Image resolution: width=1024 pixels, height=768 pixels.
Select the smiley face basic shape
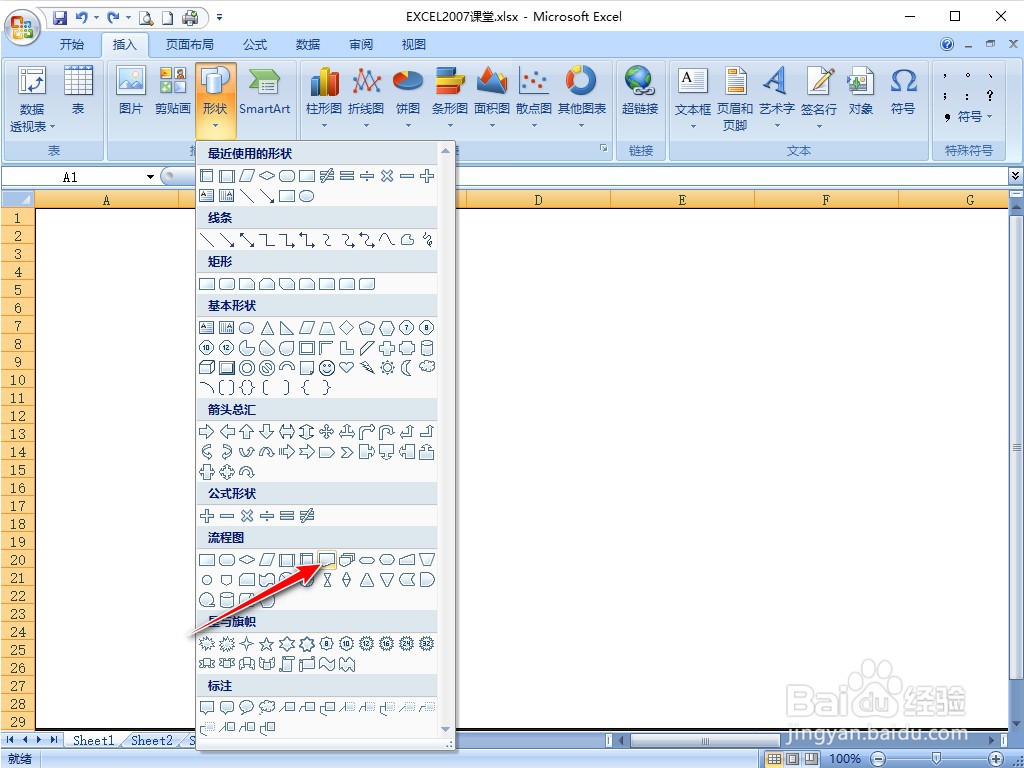[327, 368]
